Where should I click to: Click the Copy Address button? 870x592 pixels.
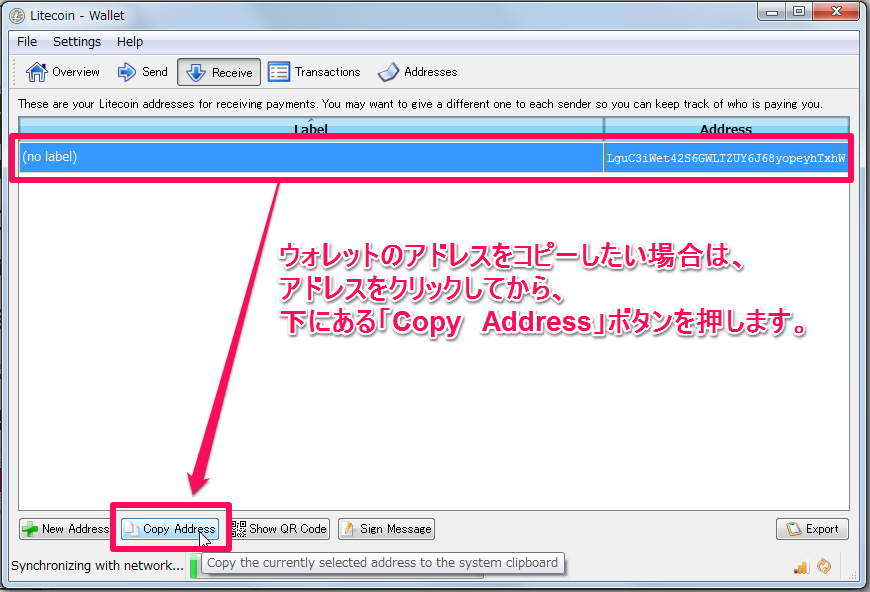170,529
